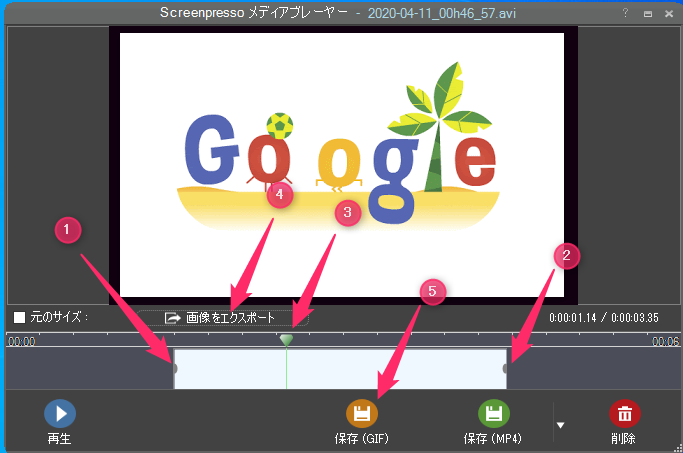Toggle the 元のサイズ checkbox
683x453 pixels.
(19, 317)
